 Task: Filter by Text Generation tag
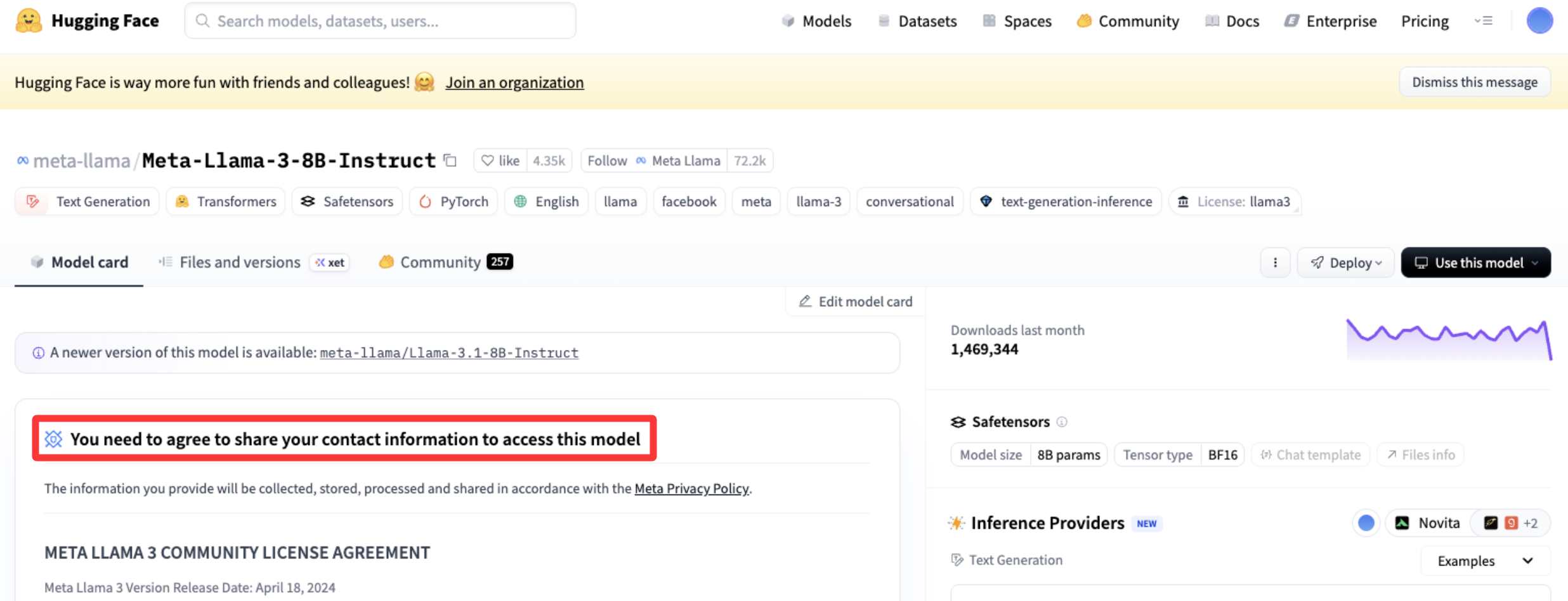[x=87, y=202]
